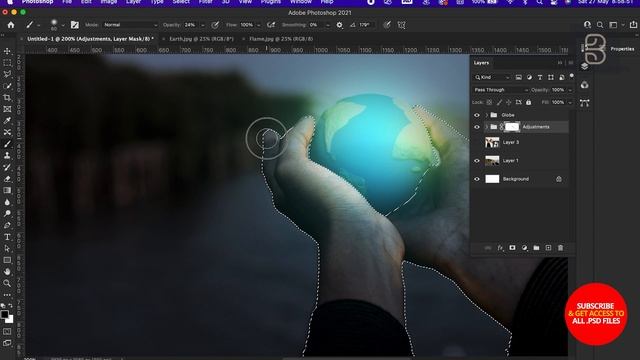This screenshot has height=360, width=640.
Task: Open the brush settings panel icon
Action: (75, 25)
